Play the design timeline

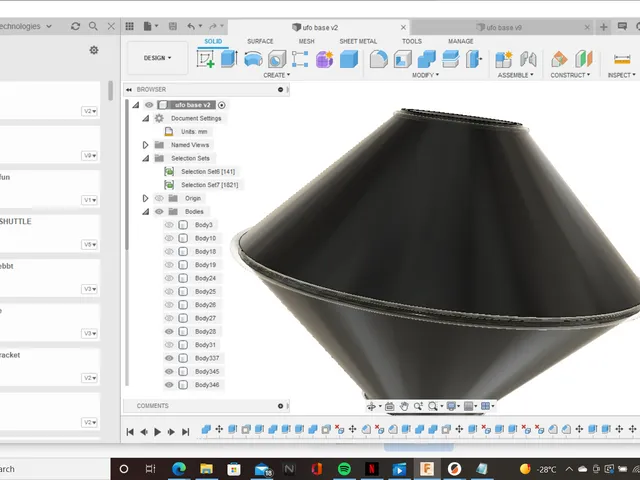(x=158, y=432)
